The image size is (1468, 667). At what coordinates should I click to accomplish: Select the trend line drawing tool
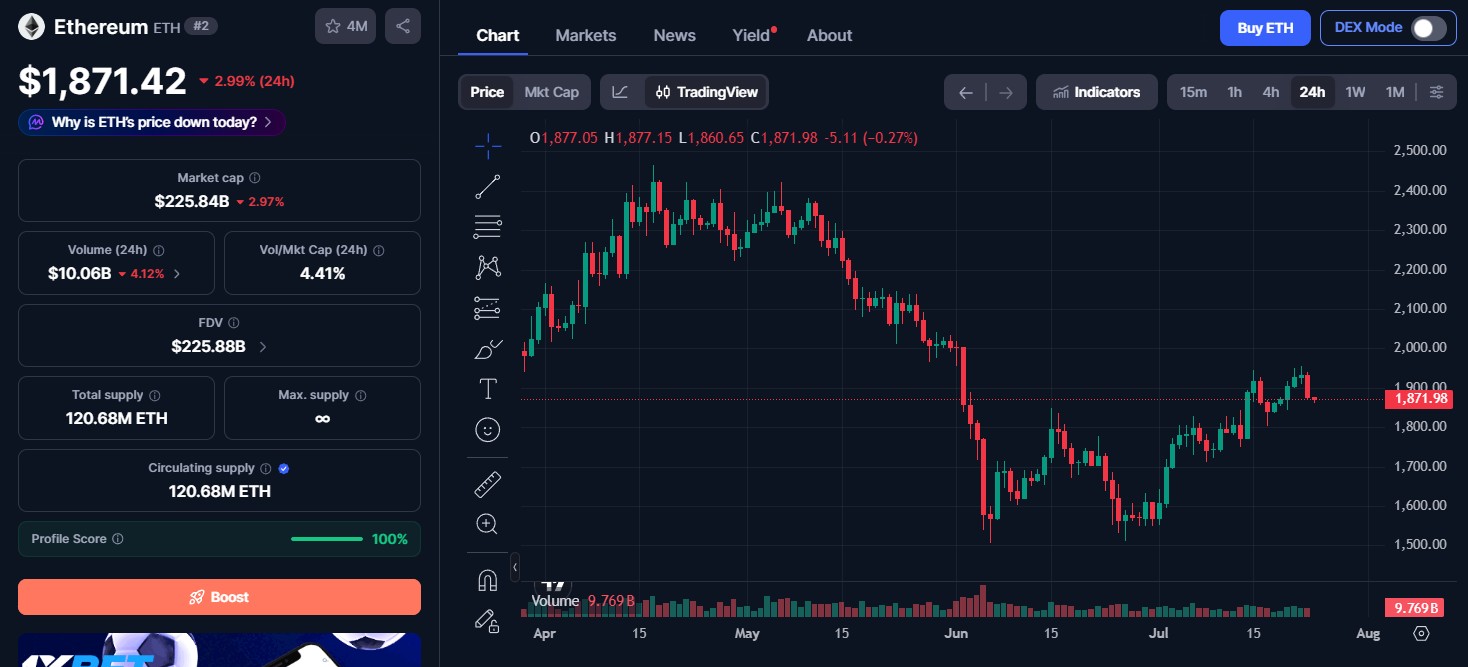click(x=488, y=186)
